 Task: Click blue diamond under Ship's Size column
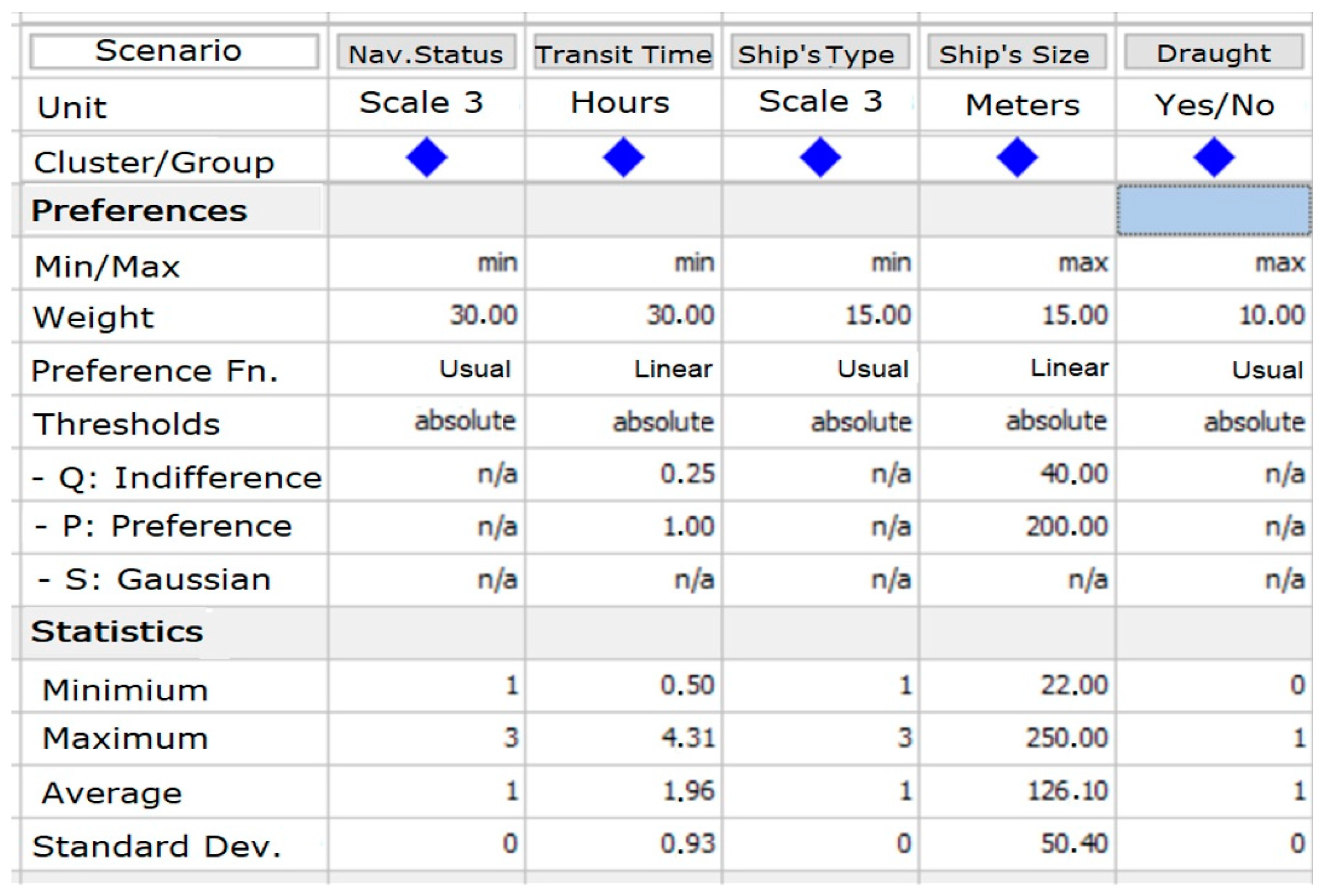1017,157
